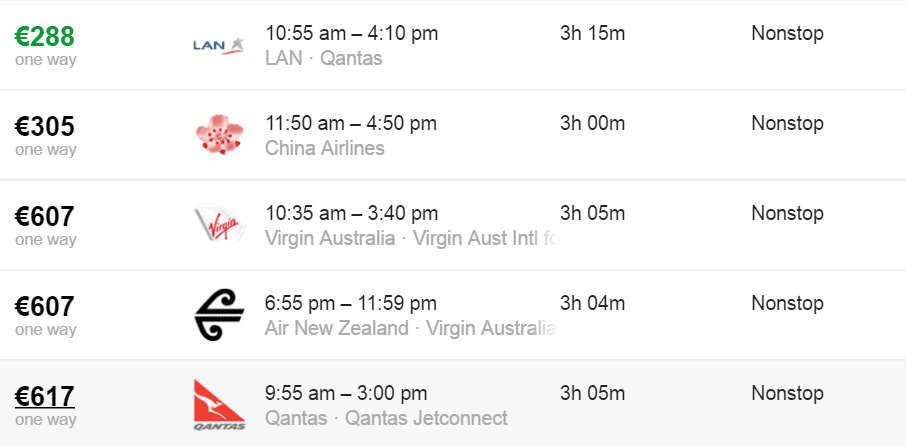Open the underlined €617 Qantas price

pyautogui.click(x=45, y=397)
